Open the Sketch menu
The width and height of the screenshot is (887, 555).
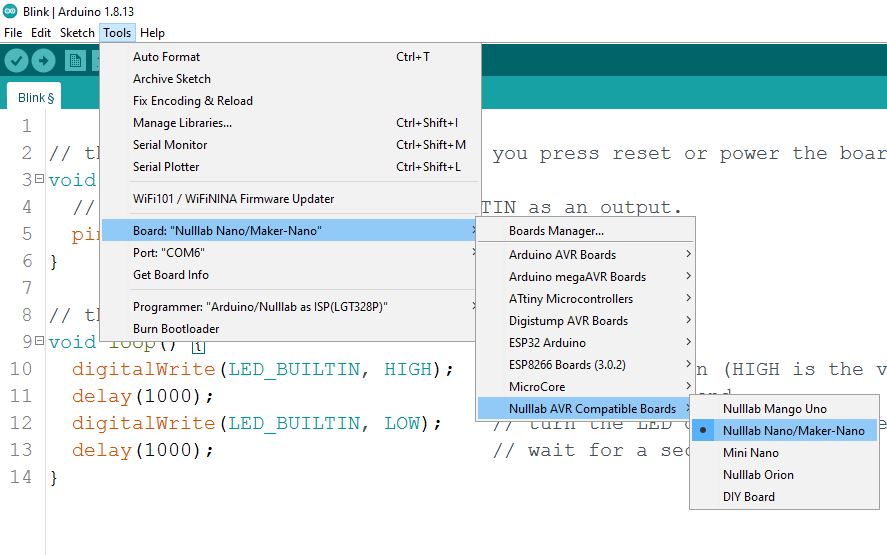(77, 33)
